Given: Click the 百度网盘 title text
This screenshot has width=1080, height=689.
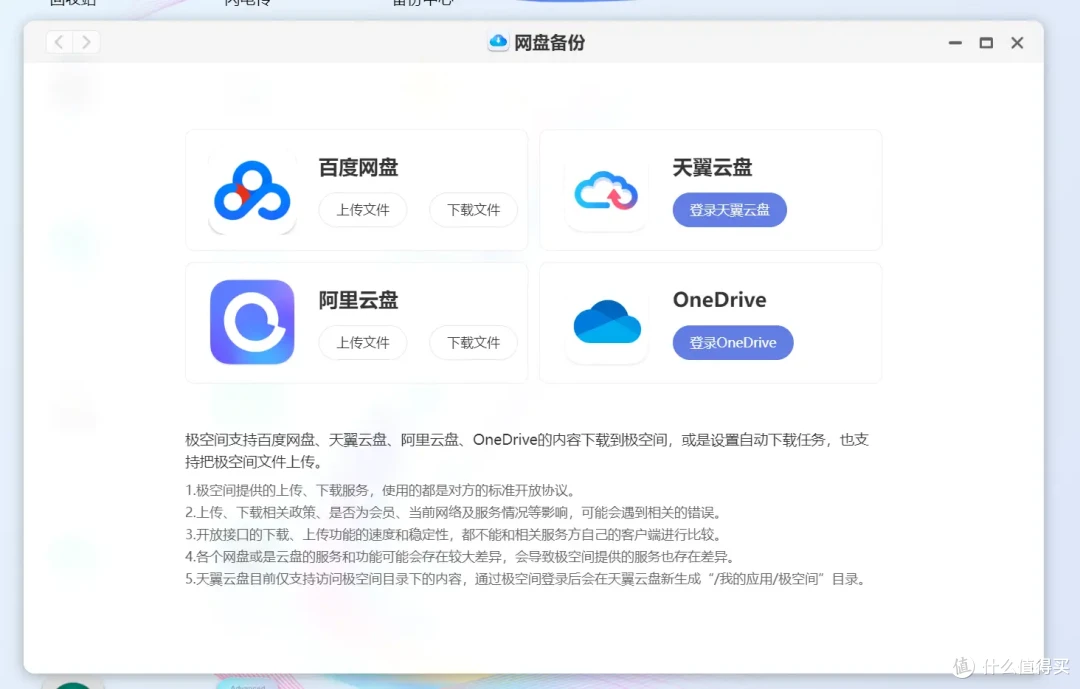Looking at the screenshot, I should 358,167.
